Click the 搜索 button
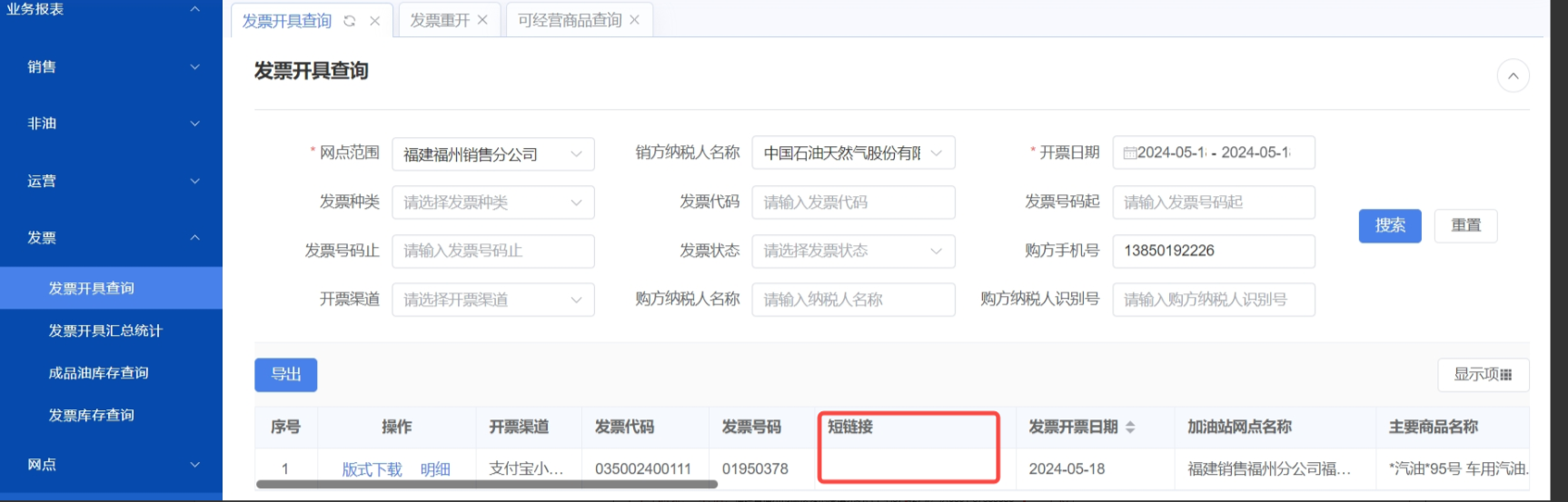 pyautogui.click(x=1389, y=225)
